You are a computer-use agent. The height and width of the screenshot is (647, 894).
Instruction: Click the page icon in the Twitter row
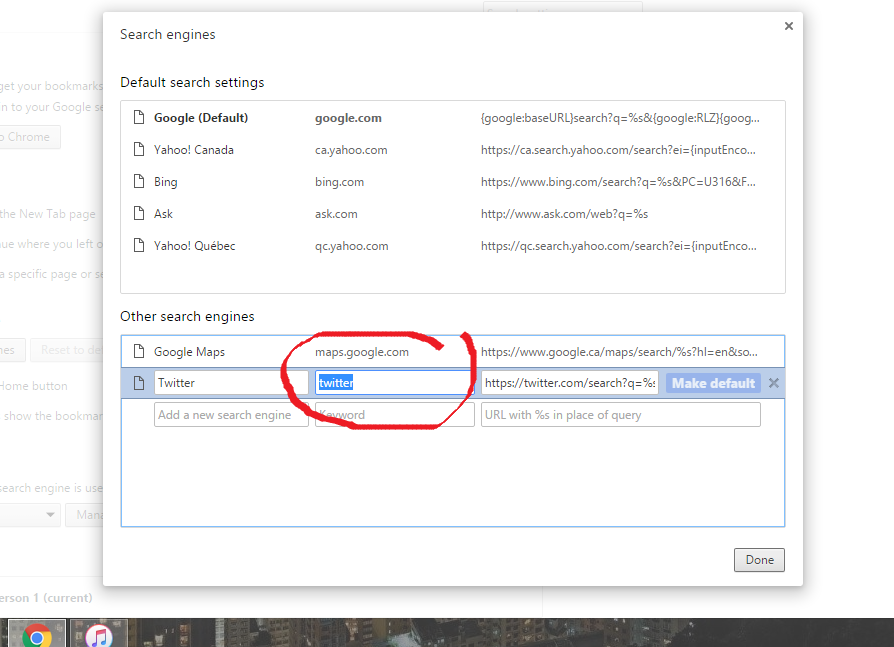coord(139,383)
